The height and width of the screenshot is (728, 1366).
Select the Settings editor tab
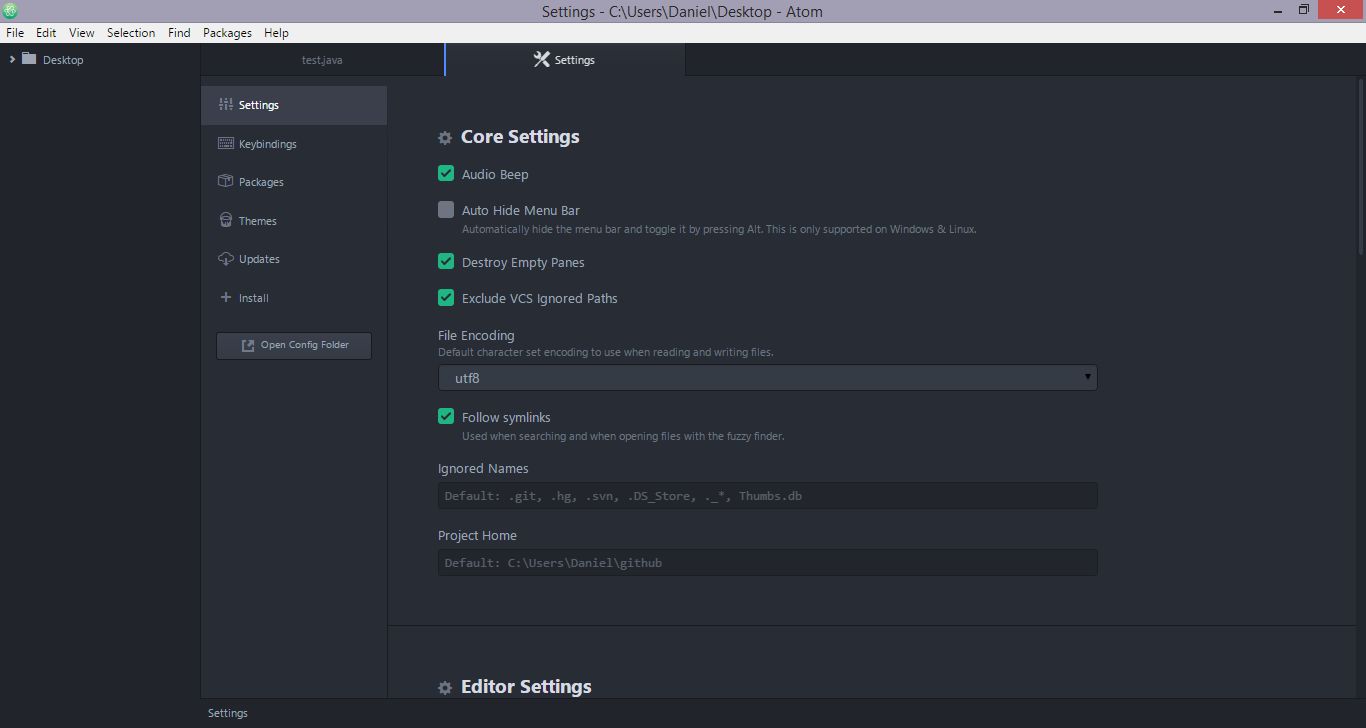(x=565, y=59)
